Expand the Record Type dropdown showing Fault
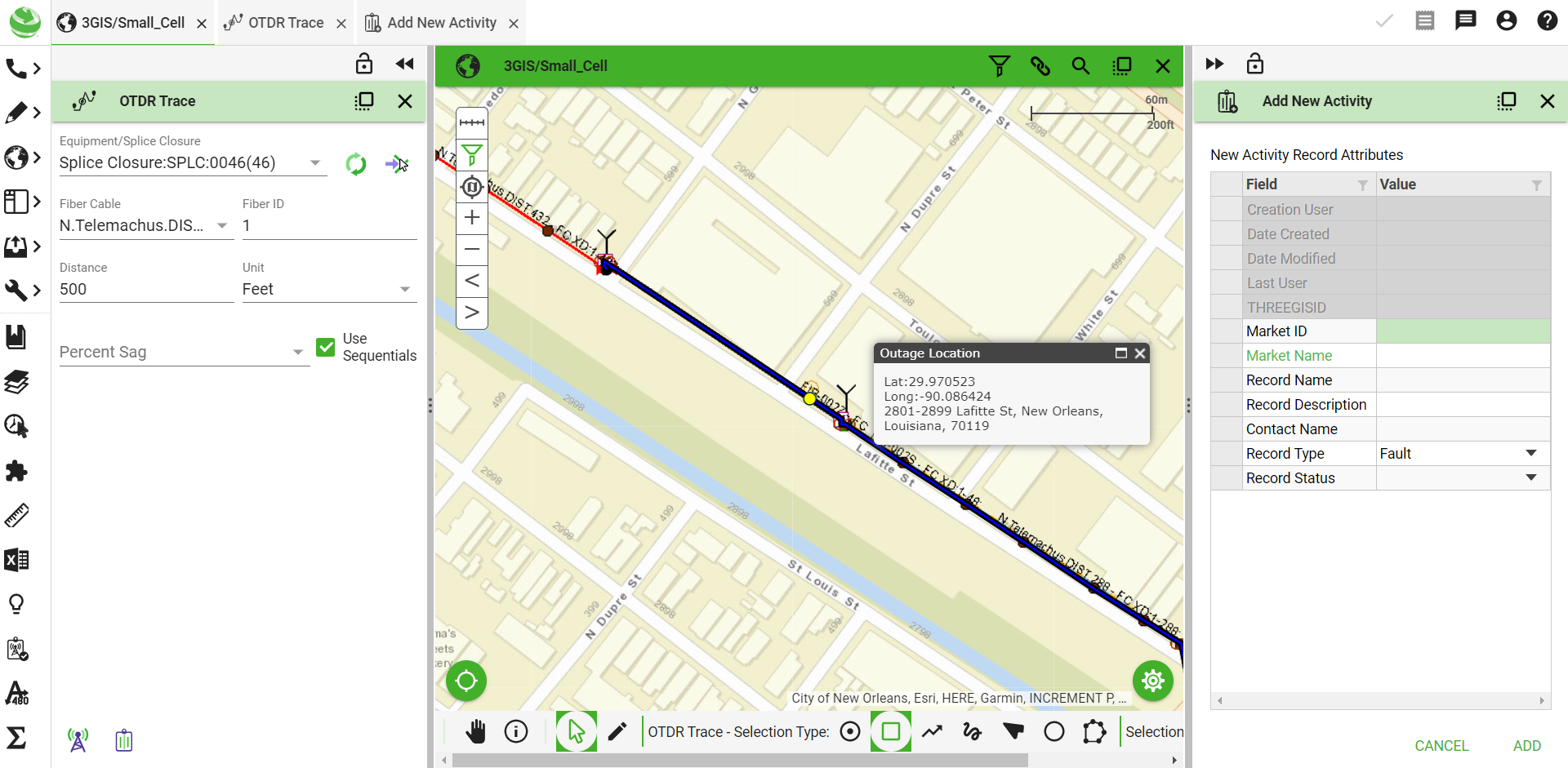The height and width of the screenshot is (768, 1568). (1531, 453)
